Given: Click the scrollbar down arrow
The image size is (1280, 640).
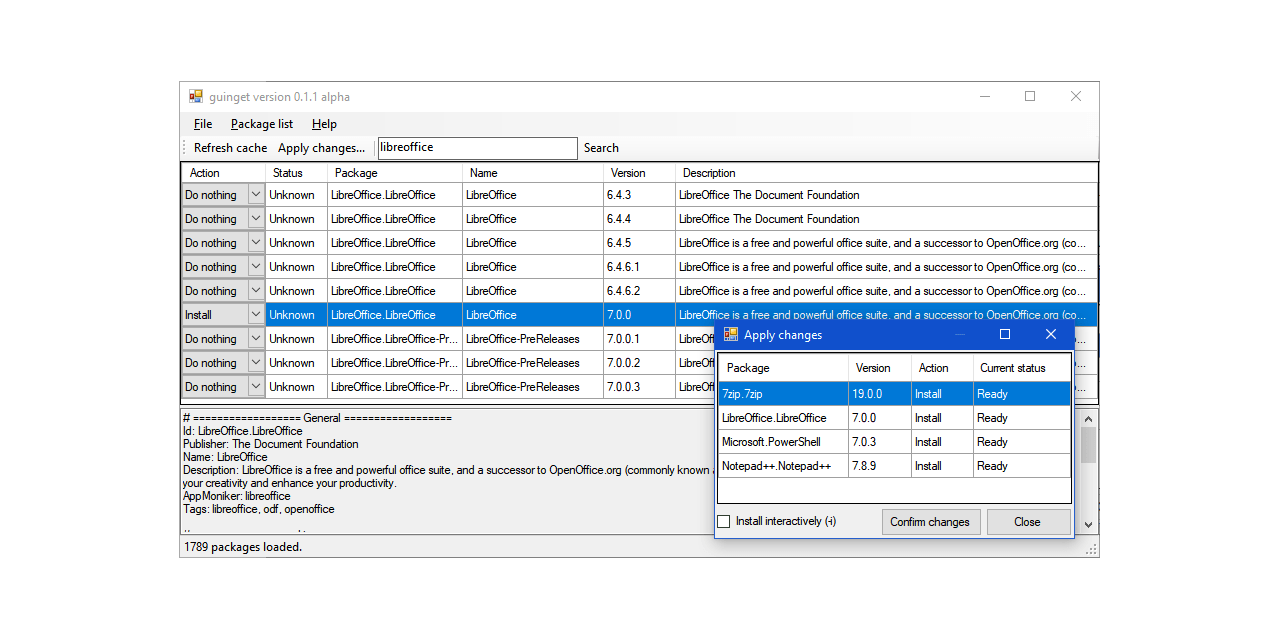Looking at the screenshot, I should pyautogui.click(x=1088, y=522).
